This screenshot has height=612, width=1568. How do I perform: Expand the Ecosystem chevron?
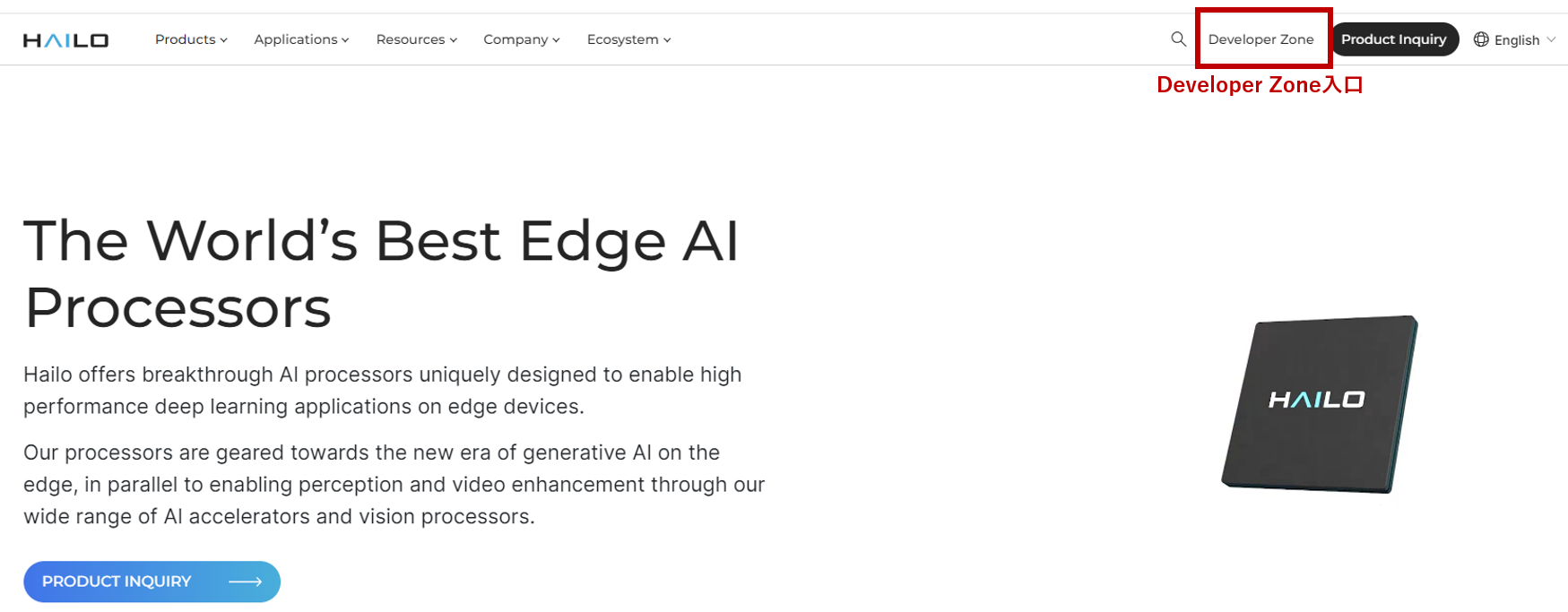[667, 40]
